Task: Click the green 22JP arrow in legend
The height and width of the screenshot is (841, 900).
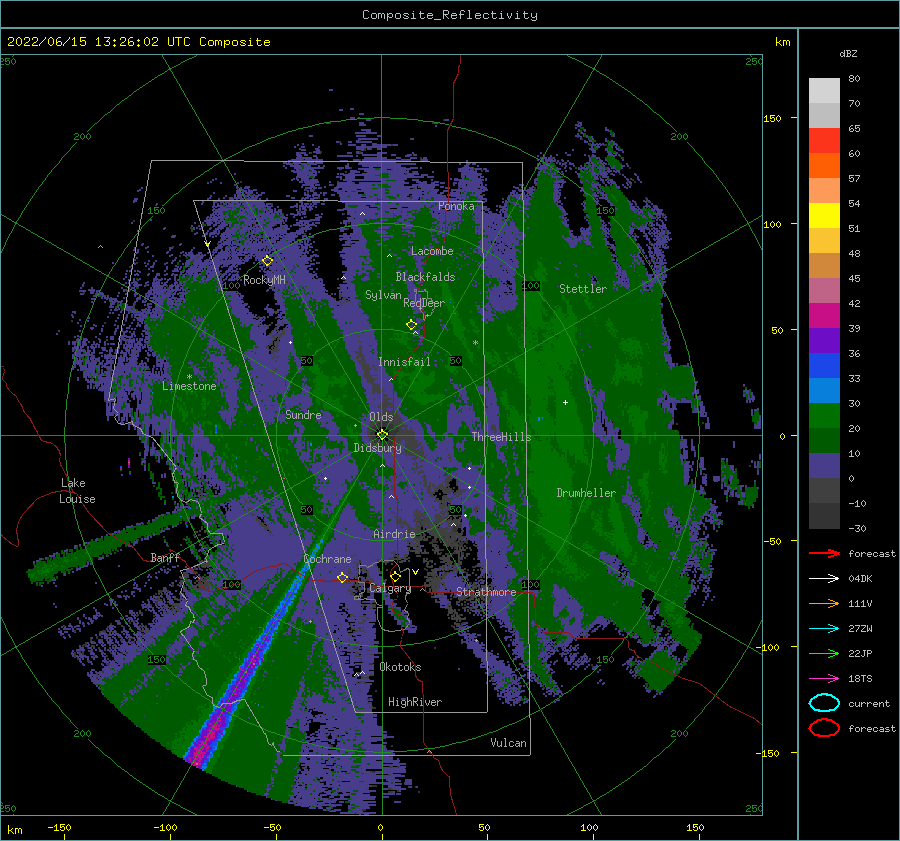Action: pyautogui.click(x=824, y=653)
